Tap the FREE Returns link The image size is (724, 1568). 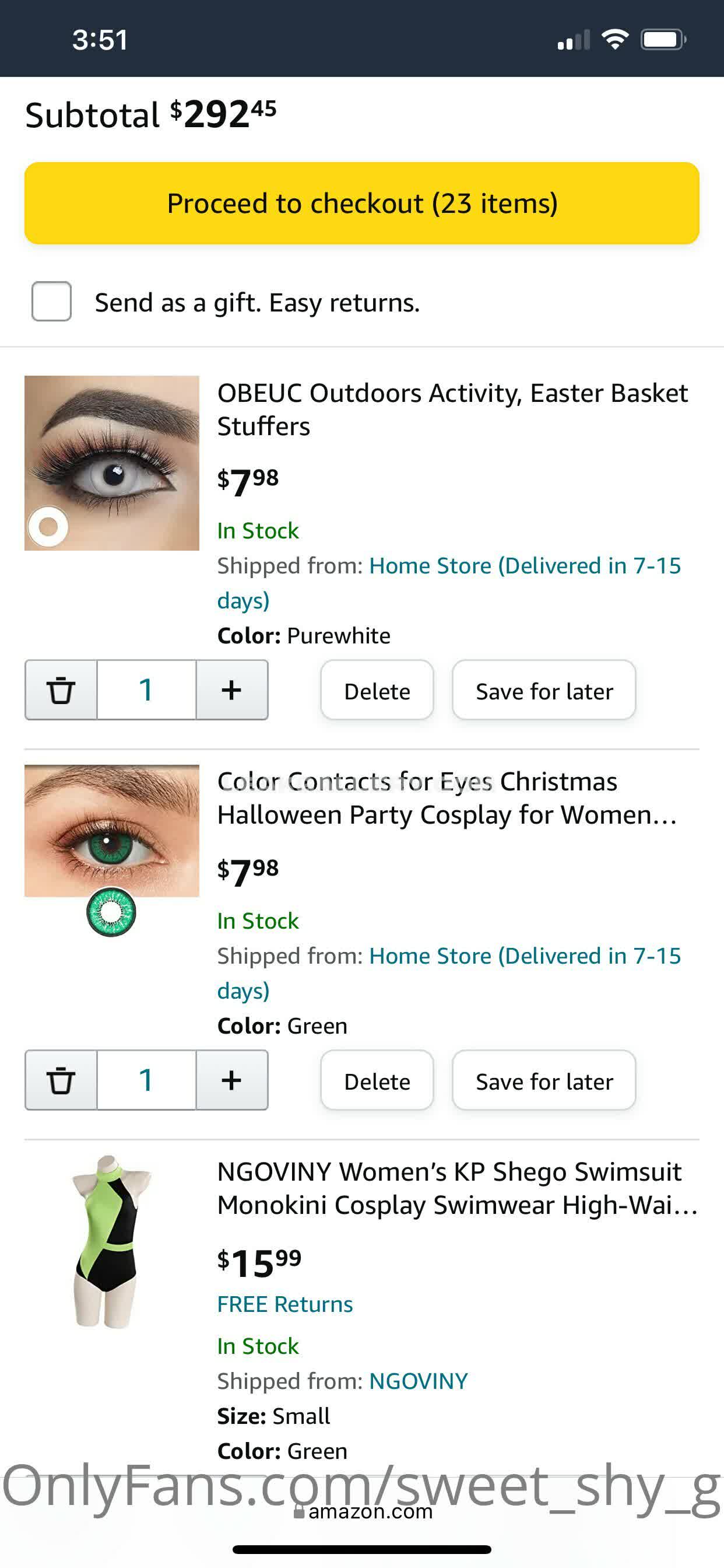tap(284, 1304)
